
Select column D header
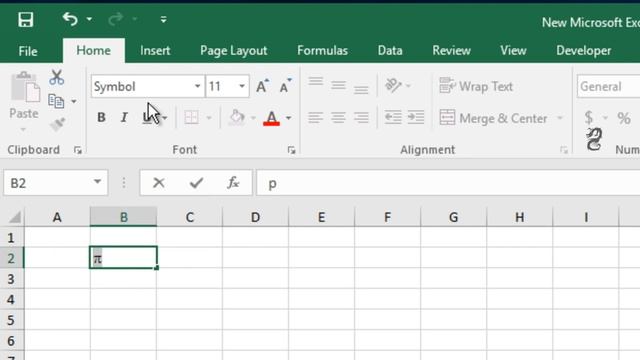[x=256, y=217]
